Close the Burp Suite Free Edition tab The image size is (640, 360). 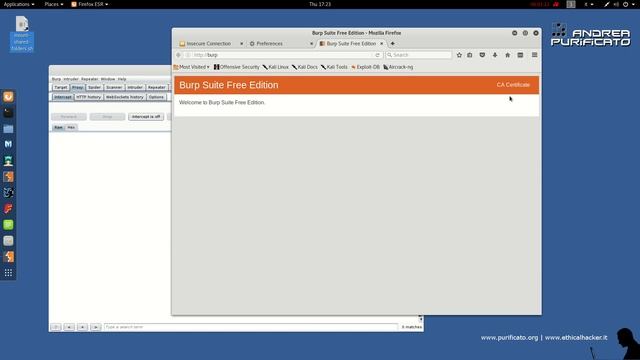(382, 43)
